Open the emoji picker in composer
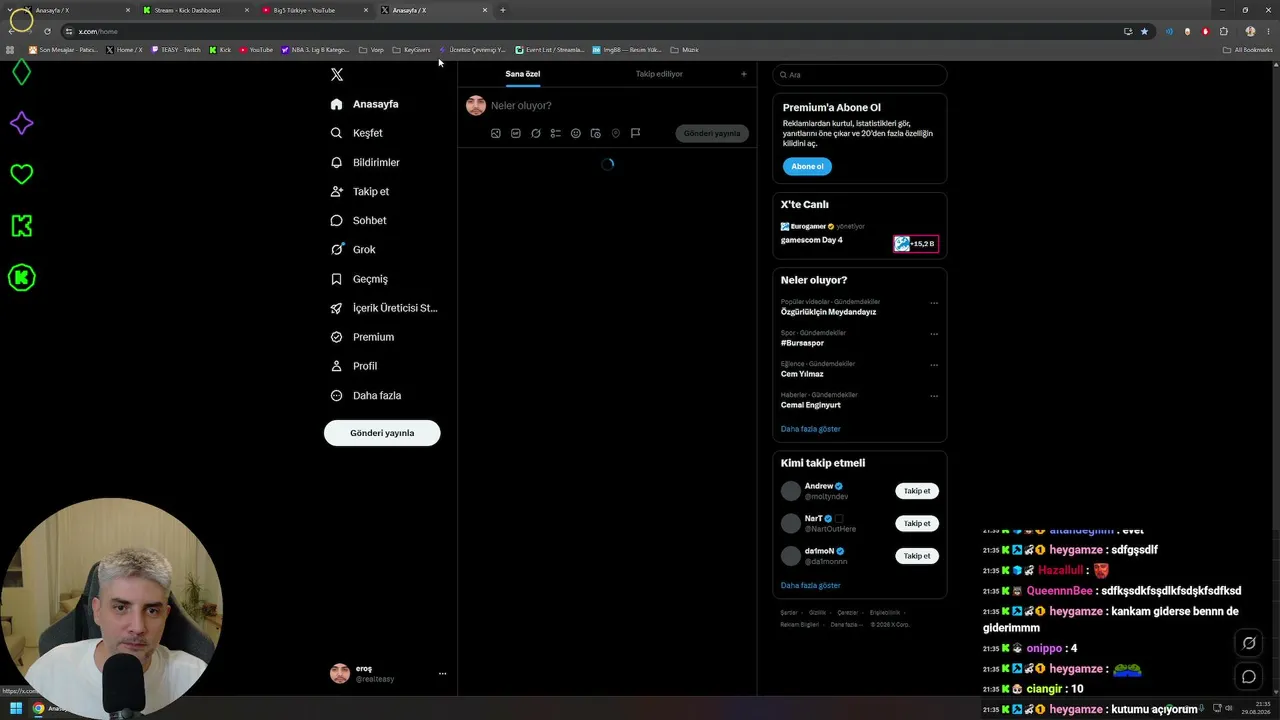 [575, 133]
